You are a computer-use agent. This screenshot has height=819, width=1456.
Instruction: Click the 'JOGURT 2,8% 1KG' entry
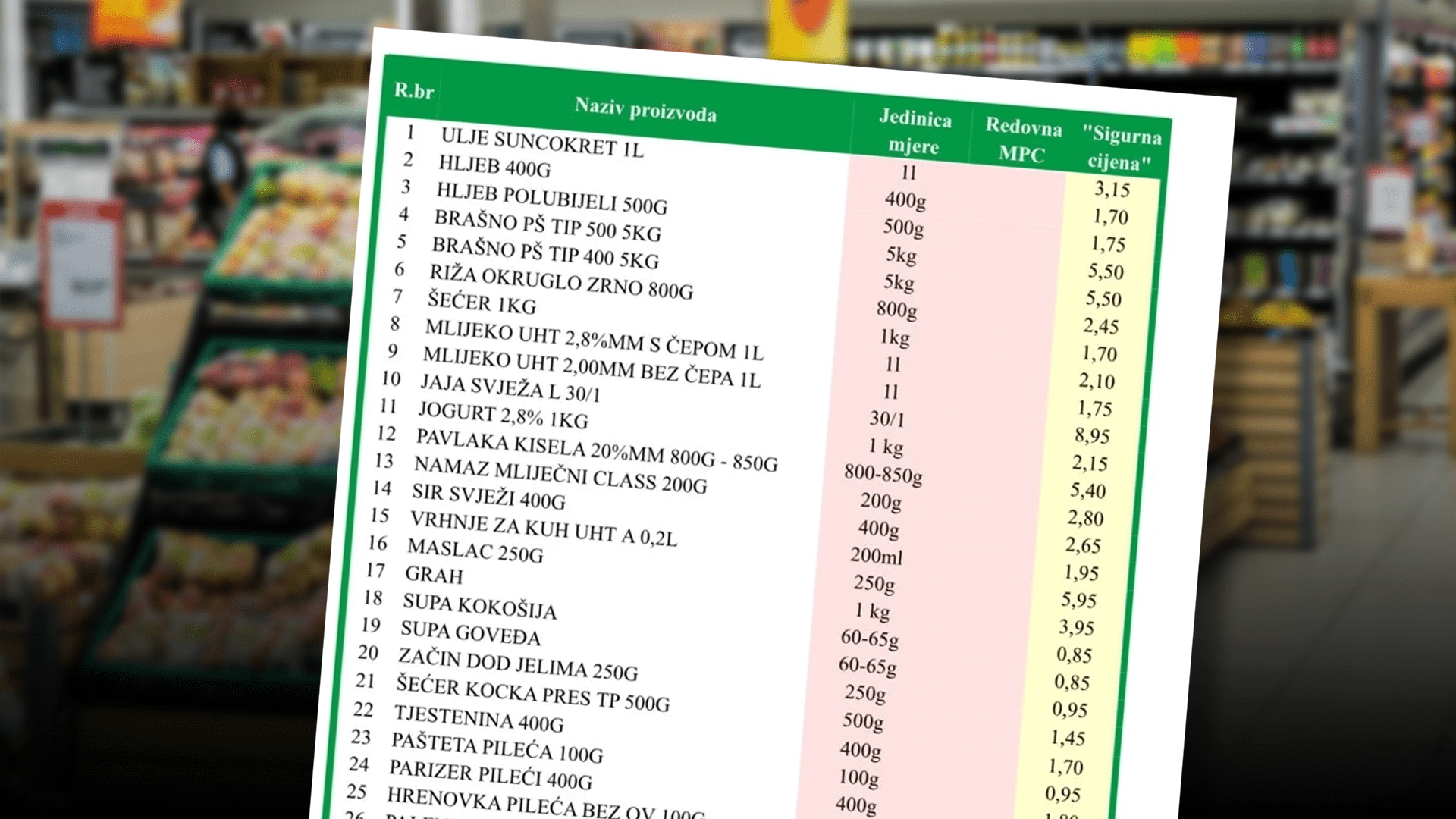(503, 415)
